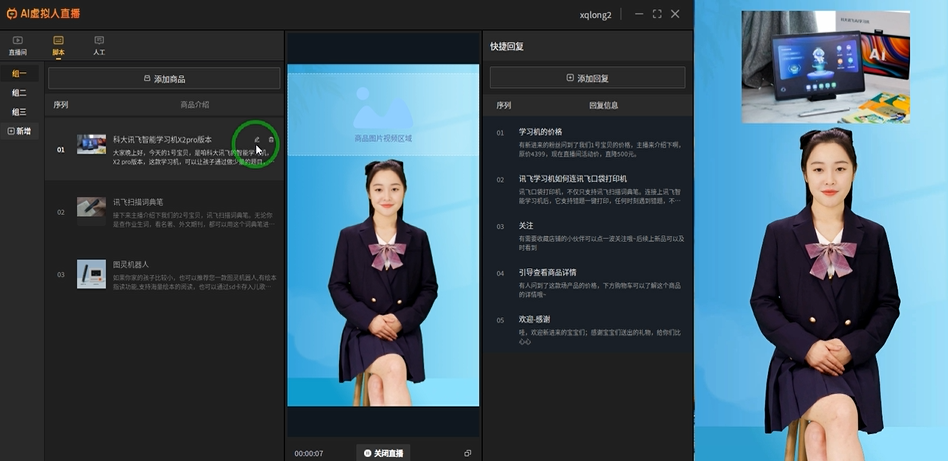Minimize the AI虚拟人直播 window

pyautogui.click(x=638, y=14)
